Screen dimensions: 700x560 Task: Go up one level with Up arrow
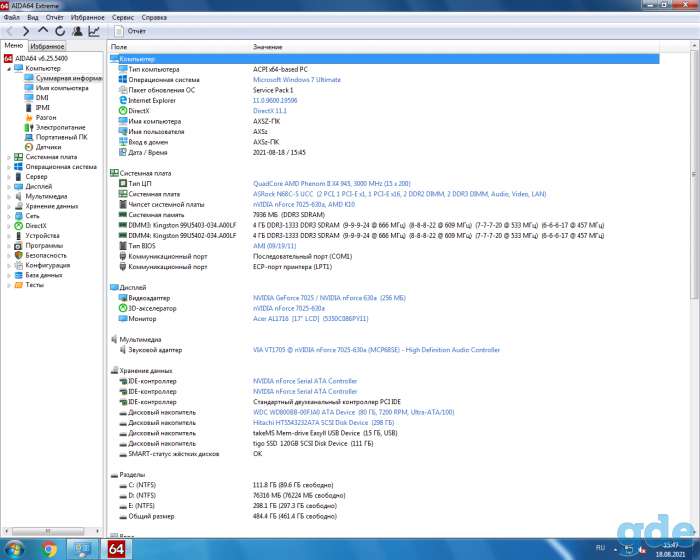pyautogui.click(x=43, y=31)
